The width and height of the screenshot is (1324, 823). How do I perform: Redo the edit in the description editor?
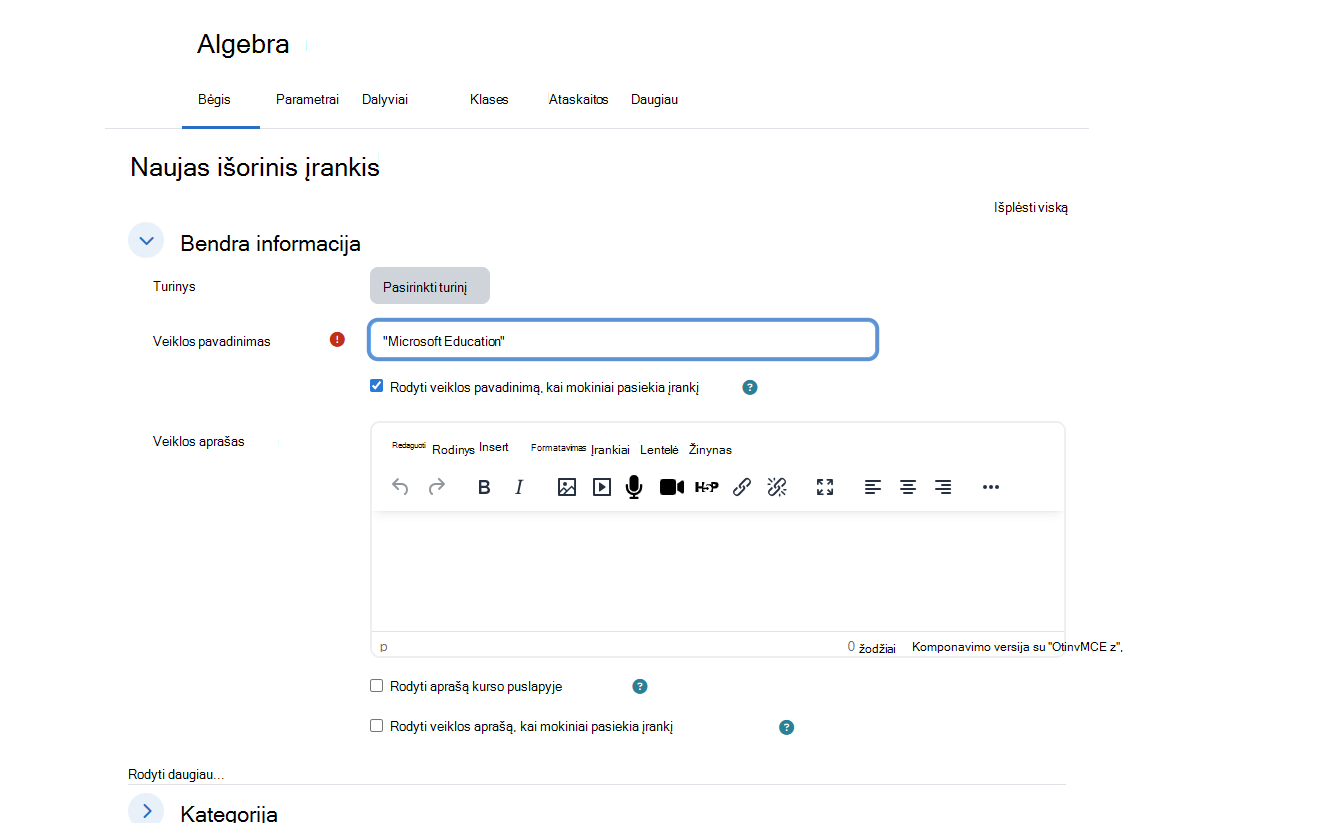pyautogui.click(x=437, y=487)
